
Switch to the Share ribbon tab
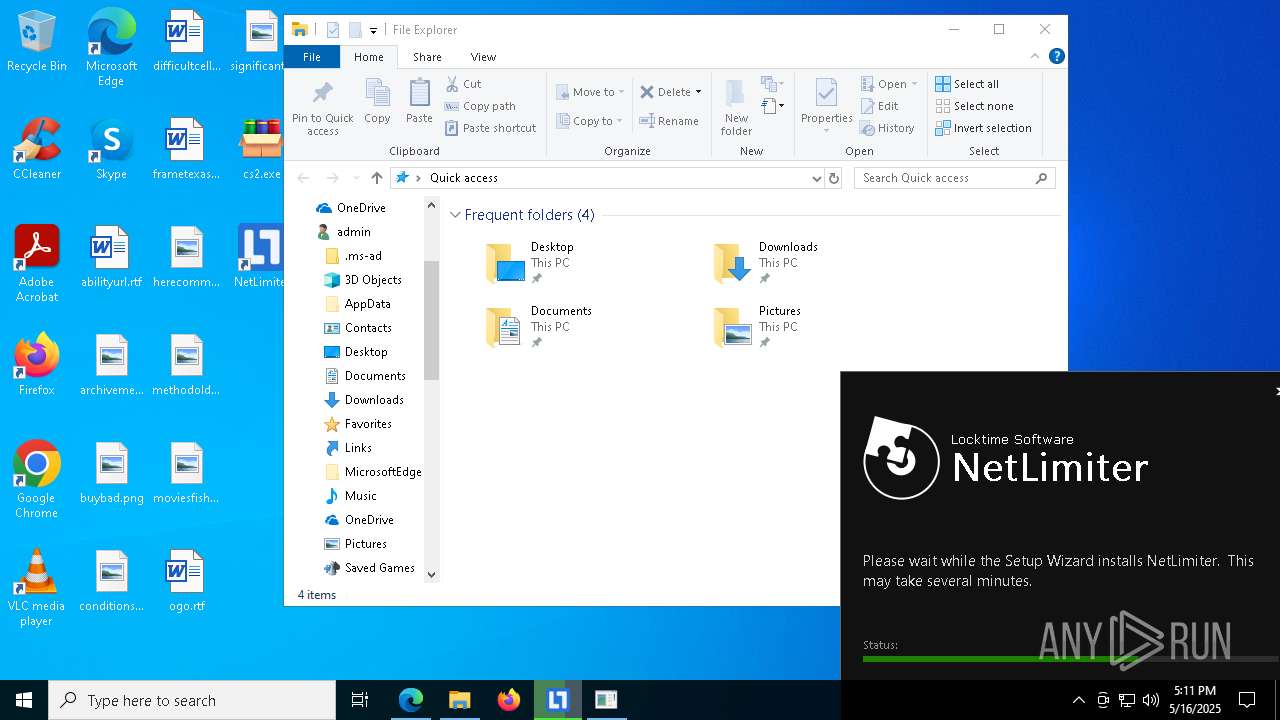(427, 57)
